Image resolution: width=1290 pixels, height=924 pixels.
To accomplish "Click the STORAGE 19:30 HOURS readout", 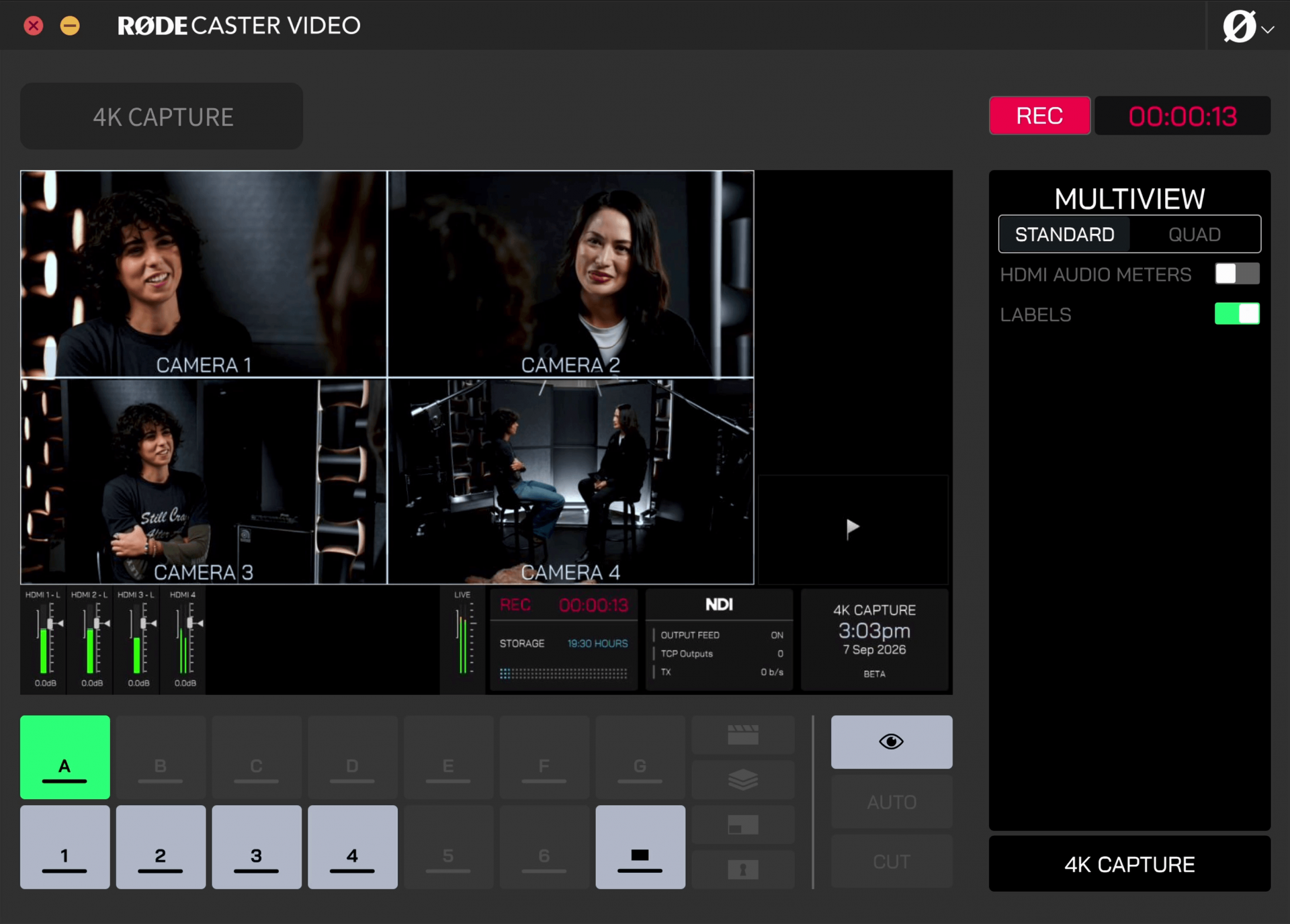I will click(564, 644).
